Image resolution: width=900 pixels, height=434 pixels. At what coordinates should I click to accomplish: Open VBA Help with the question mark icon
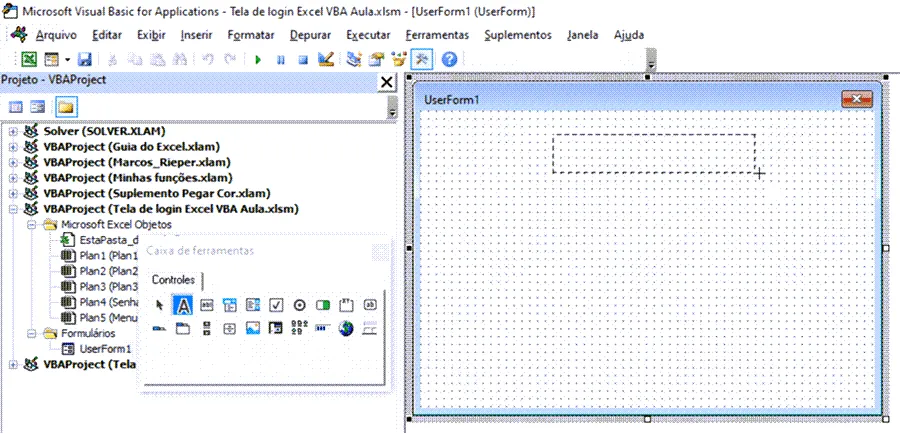coord(449,59)
